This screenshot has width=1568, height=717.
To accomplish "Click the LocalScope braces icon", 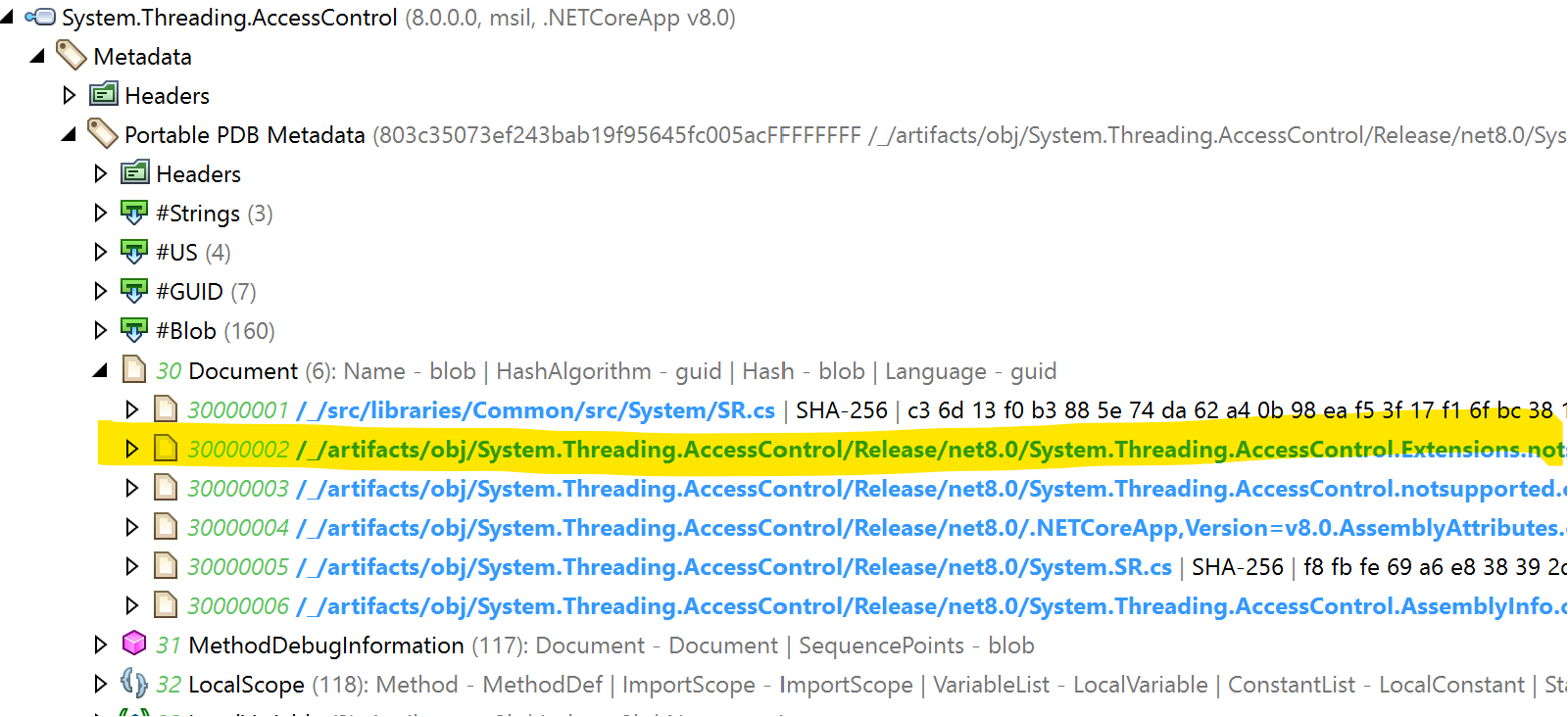I will coord(134,684).
